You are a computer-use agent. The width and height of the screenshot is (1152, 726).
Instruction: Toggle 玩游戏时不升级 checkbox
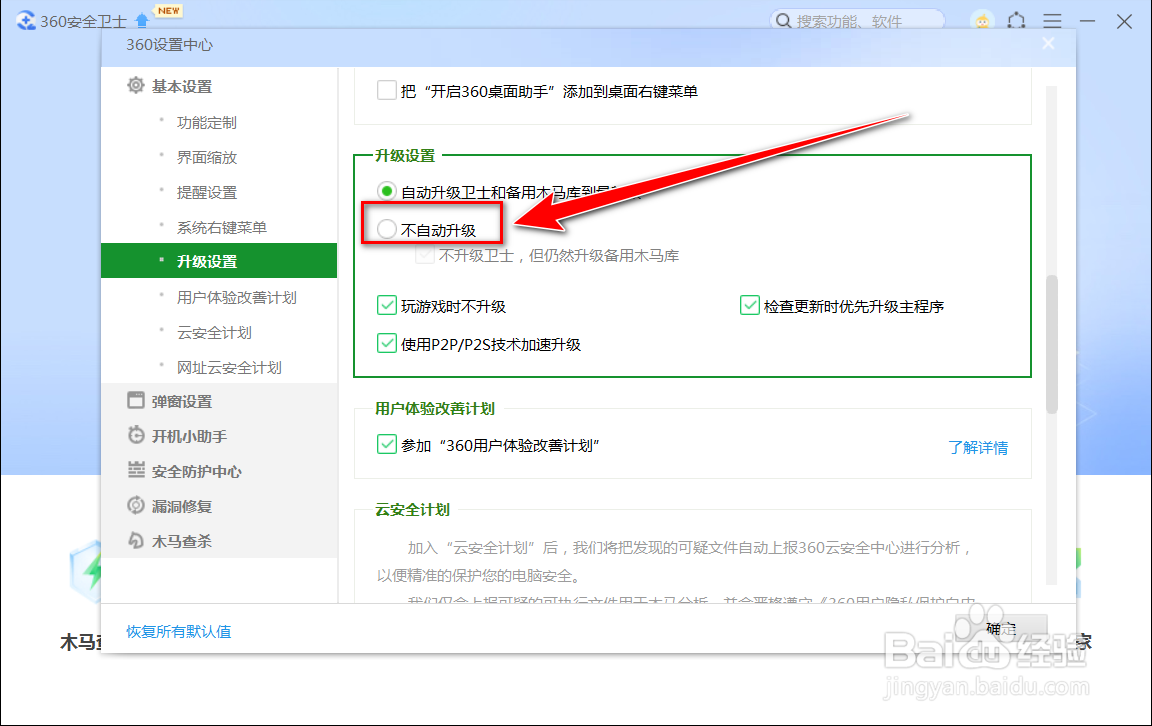(x=386, y=305)
